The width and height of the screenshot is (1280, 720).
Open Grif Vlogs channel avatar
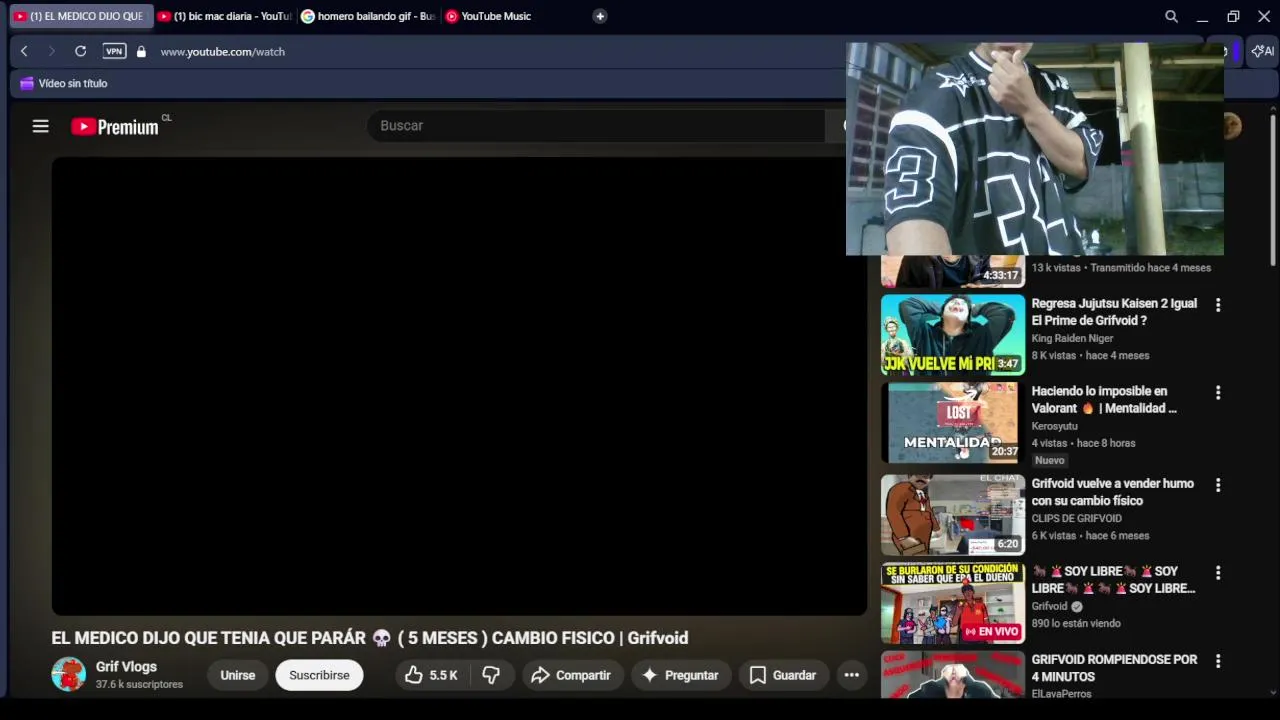pos(69,675)
